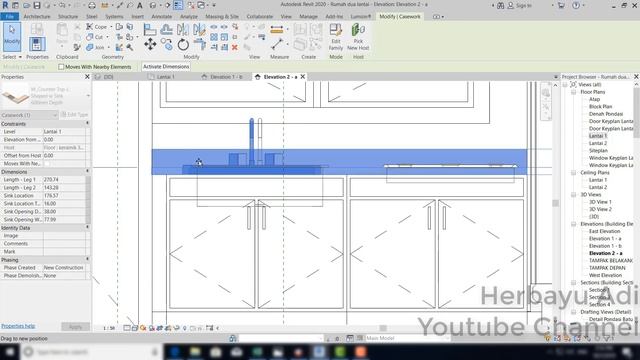Click the Windows taskbar search box

coord(91,351)
